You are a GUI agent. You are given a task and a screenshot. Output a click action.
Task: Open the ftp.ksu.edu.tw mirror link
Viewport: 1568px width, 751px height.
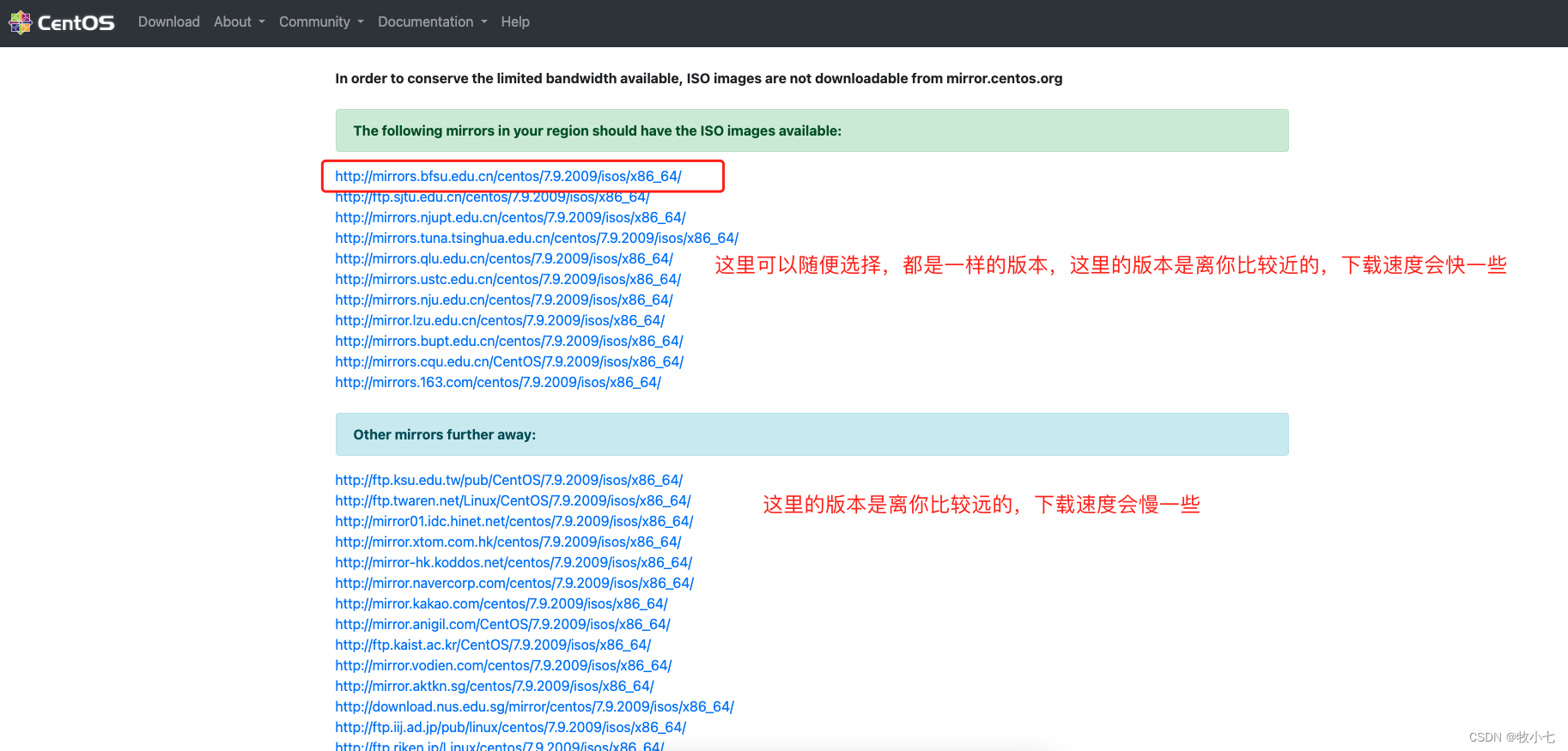tap(509, 480)
